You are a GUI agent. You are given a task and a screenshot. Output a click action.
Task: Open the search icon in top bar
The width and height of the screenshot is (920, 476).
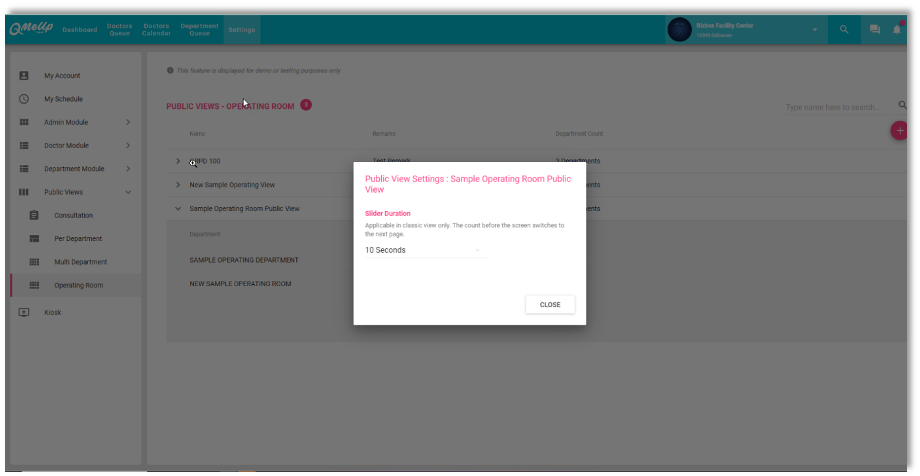[844, 30]
